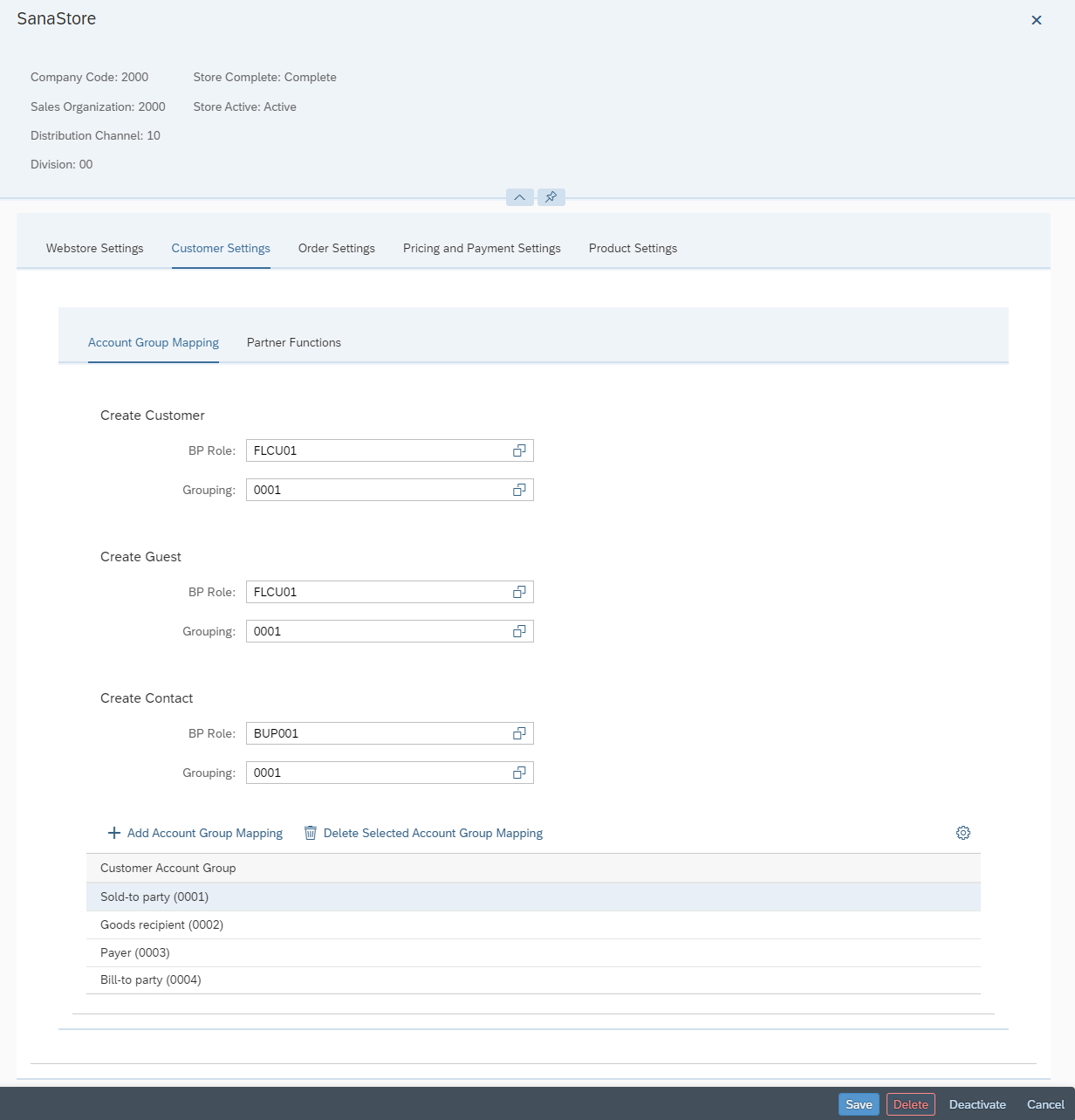Image resolution: width=1075 pixels, height=1120 pixels.
Task: Open value help for Create Guest BP Role
Action: pos(519,592)
